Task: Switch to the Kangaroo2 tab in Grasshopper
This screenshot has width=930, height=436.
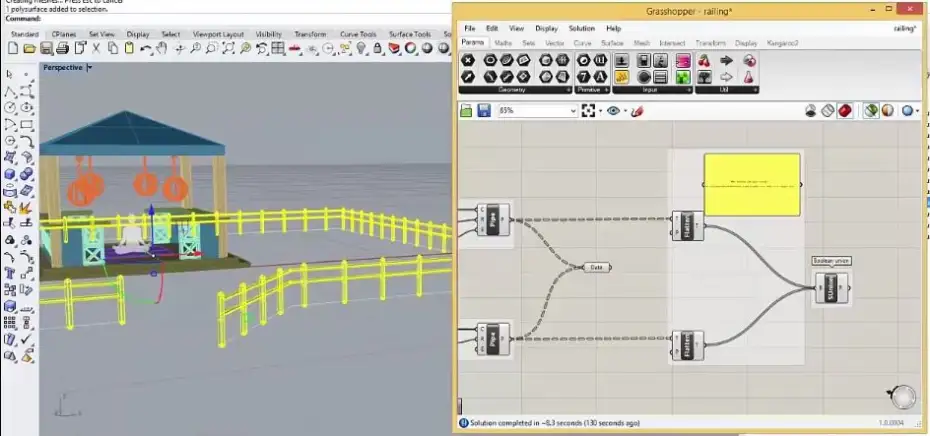Action: [782, 43]
